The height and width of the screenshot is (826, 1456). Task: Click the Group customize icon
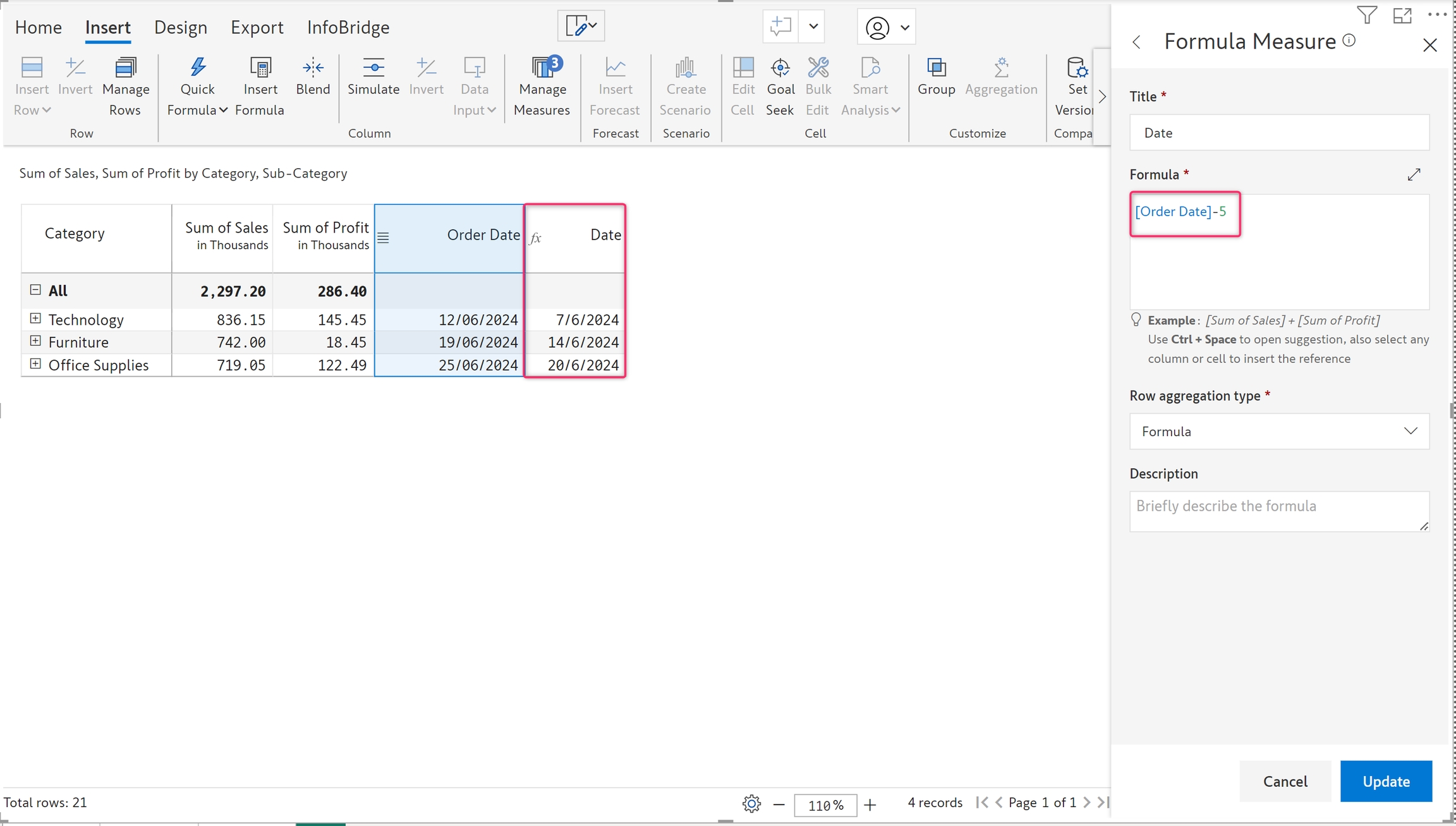[936, 68]
